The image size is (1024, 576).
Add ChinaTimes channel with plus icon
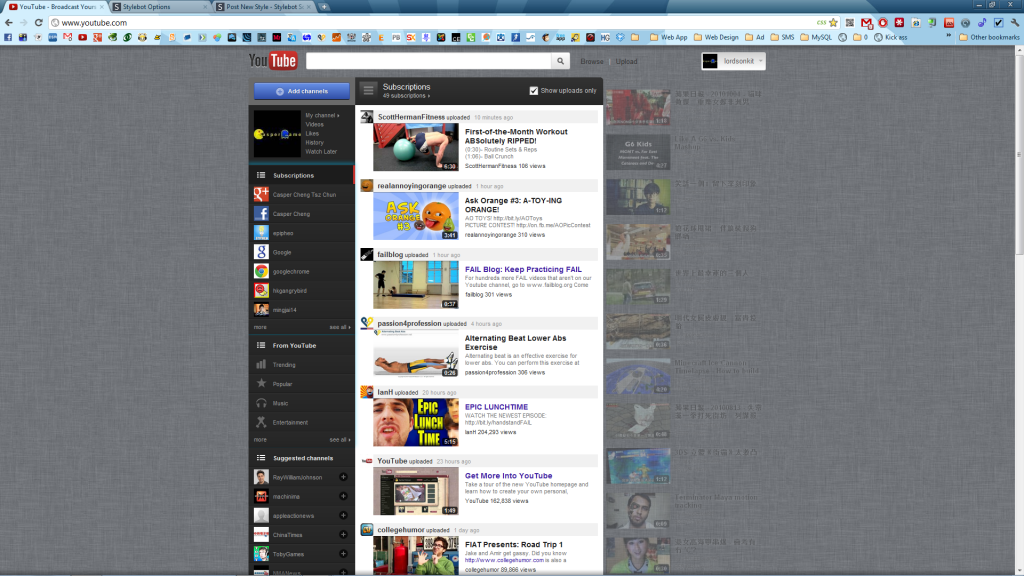[343, 534]
